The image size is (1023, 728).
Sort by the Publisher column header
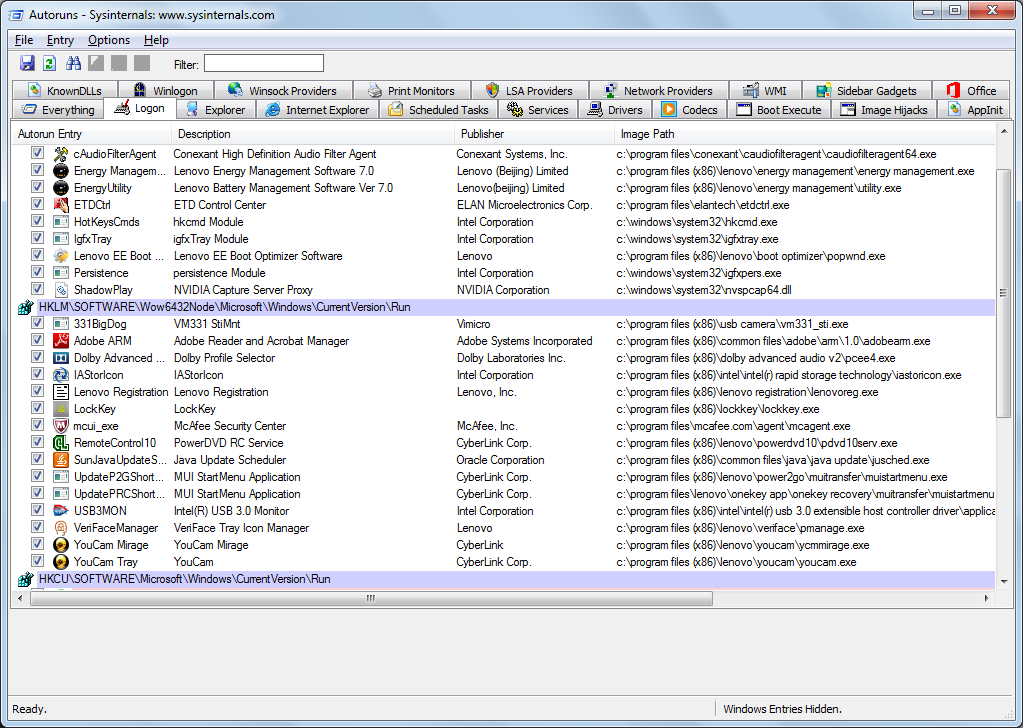(x=482, y=134)
